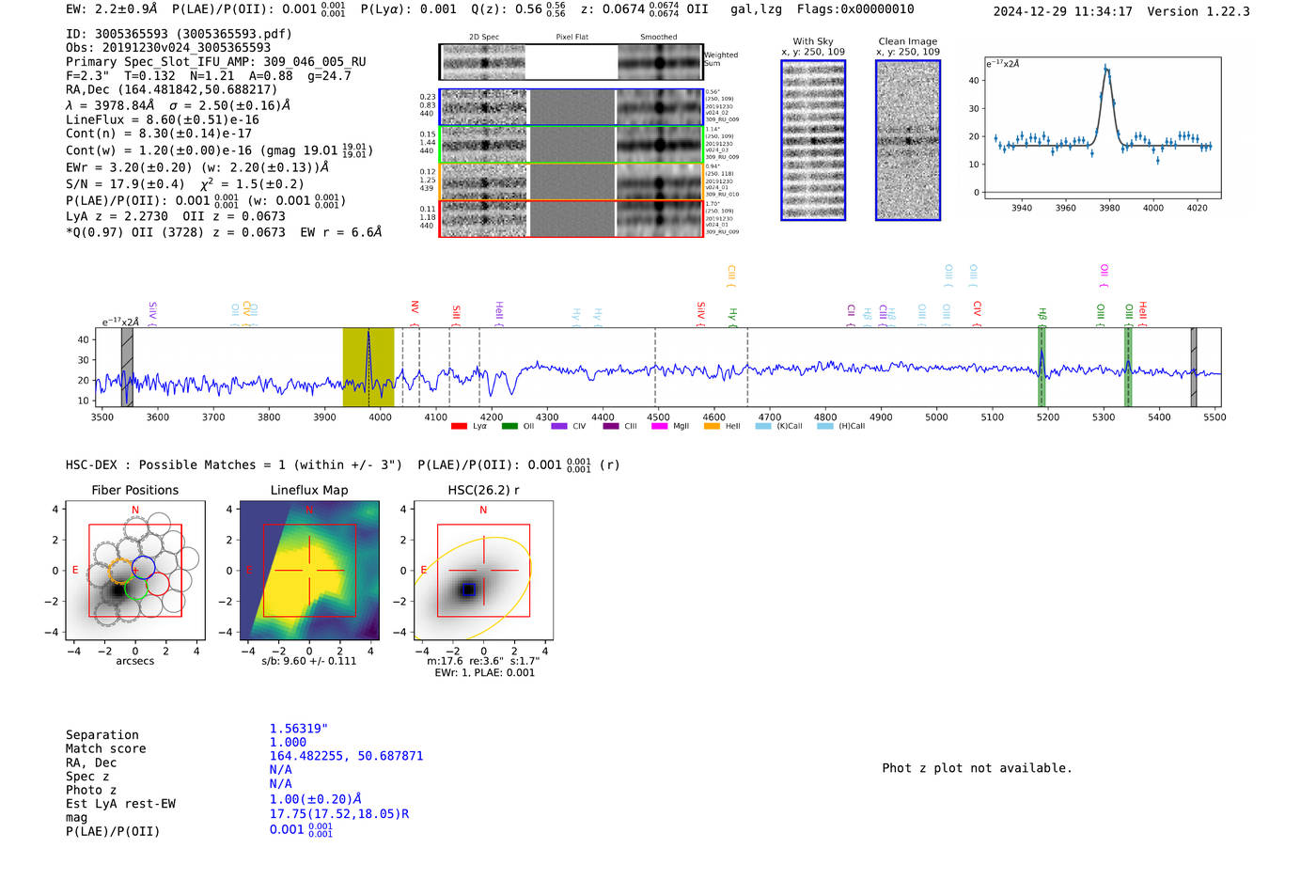Click the Weighted Sum 2D spectrum strip
This screenshot has height=896, width=1316.
(x=572, y=62)
